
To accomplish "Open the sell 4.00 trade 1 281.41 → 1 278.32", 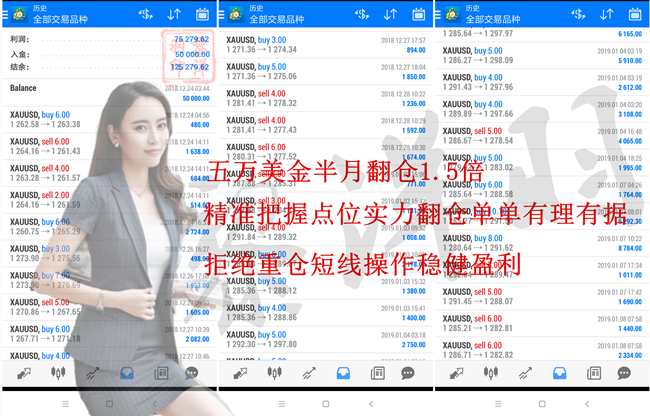I will (x=326, y=98).
